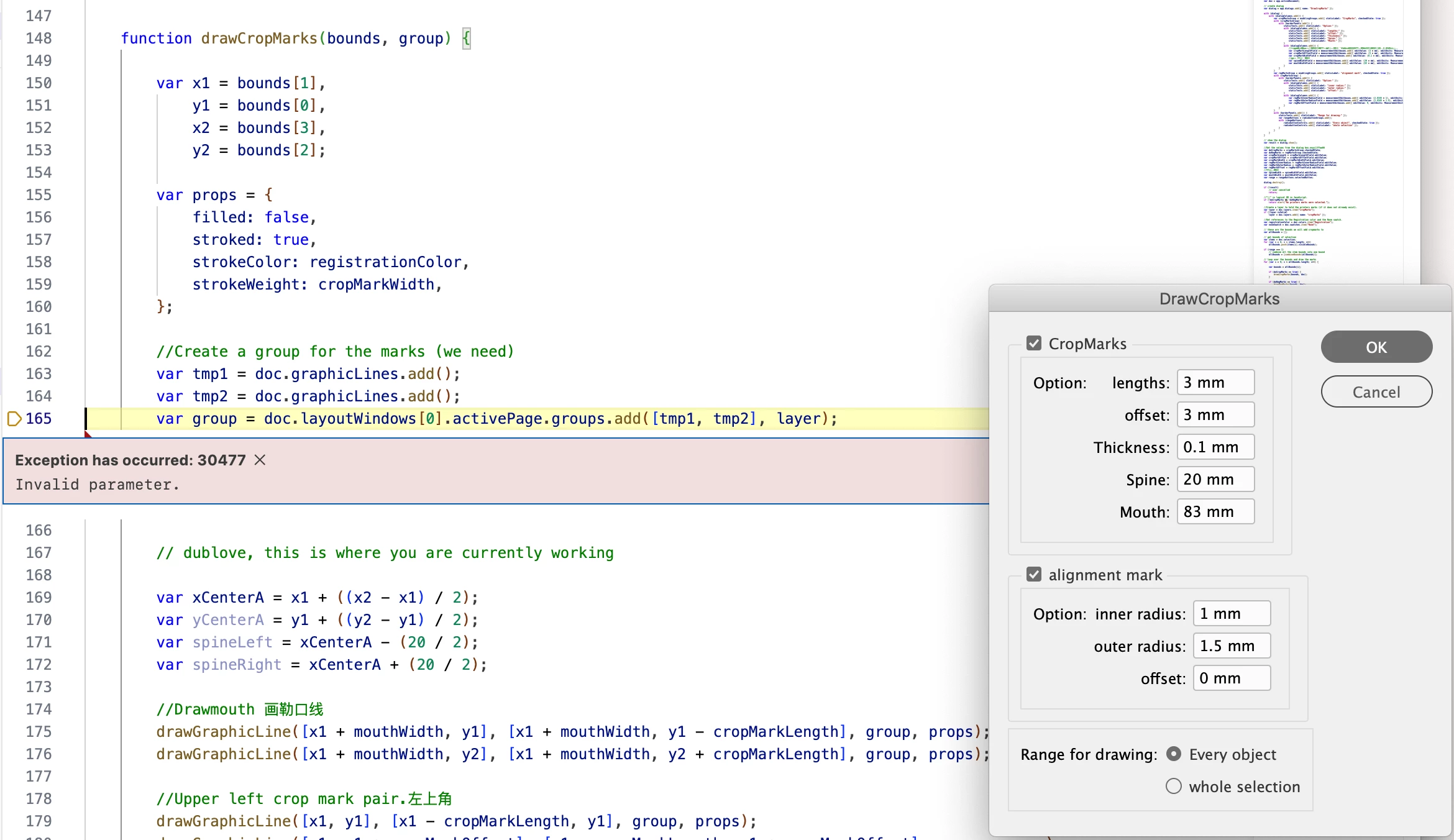
Task: Click line number 148 in the gutter
Action: click(x=39, y=39)
